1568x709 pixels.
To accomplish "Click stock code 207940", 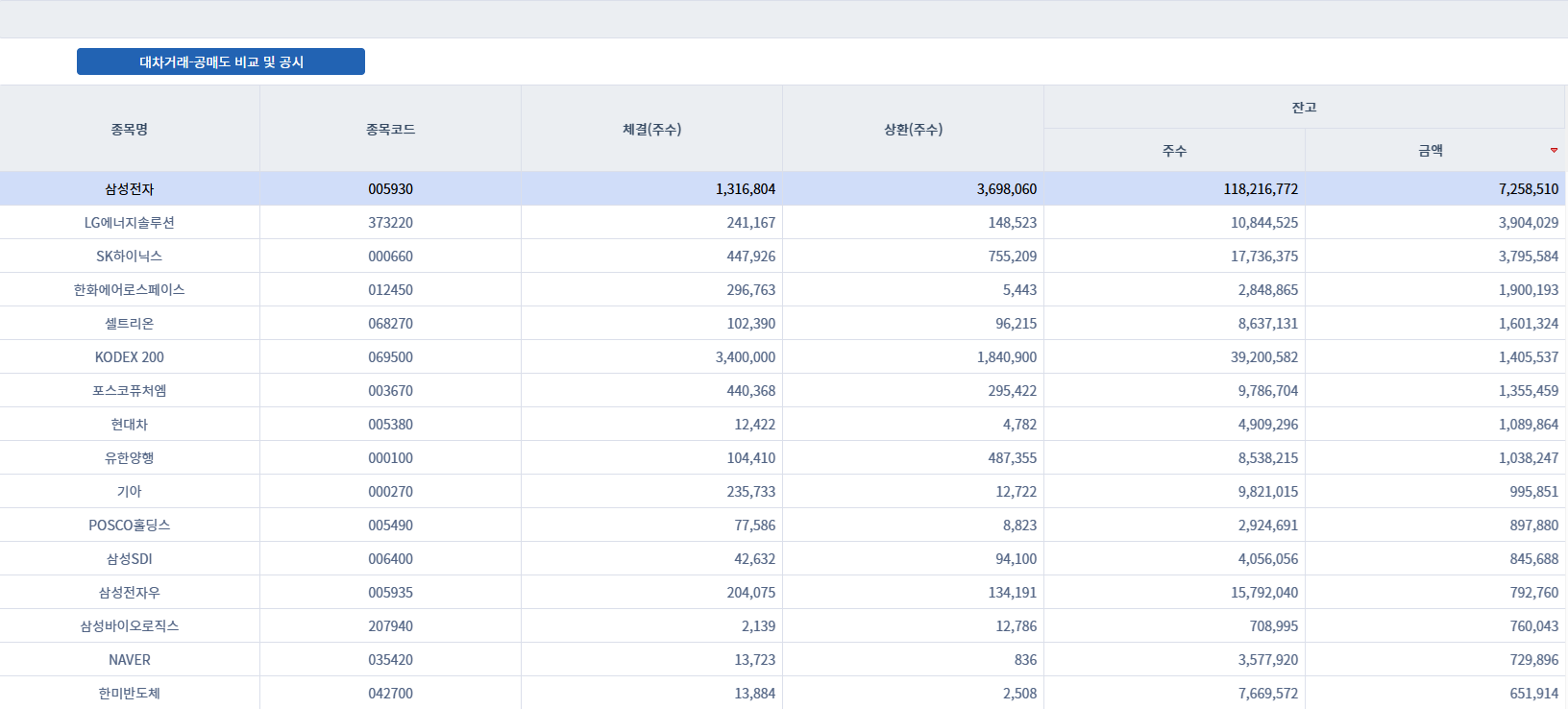I will tap(390, 626).
